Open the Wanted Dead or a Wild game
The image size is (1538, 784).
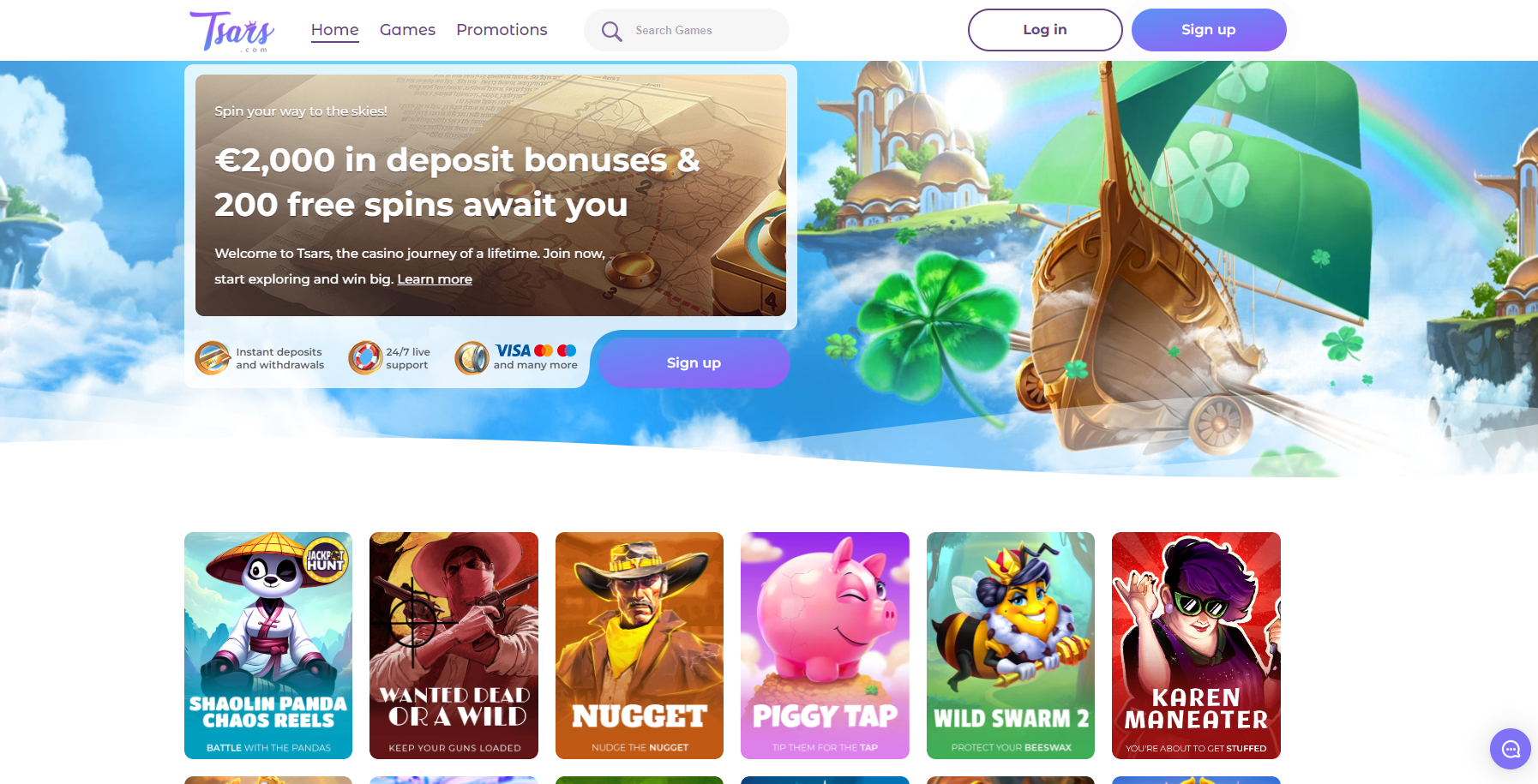[454, 645]
